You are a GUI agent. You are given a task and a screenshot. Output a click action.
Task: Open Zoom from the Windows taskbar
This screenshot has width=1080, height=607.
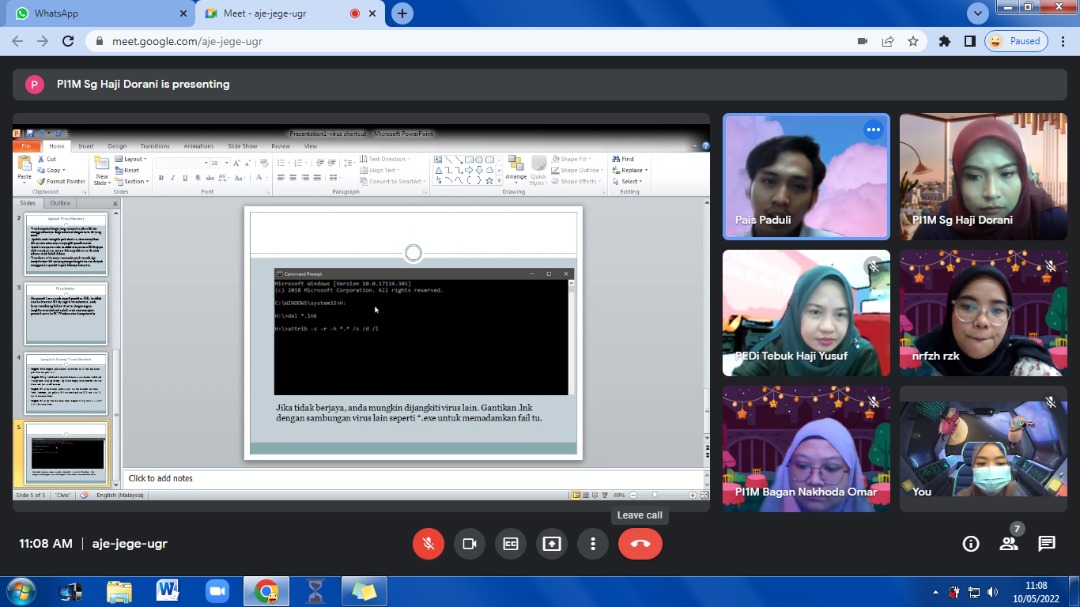click(x=217, y=591)
